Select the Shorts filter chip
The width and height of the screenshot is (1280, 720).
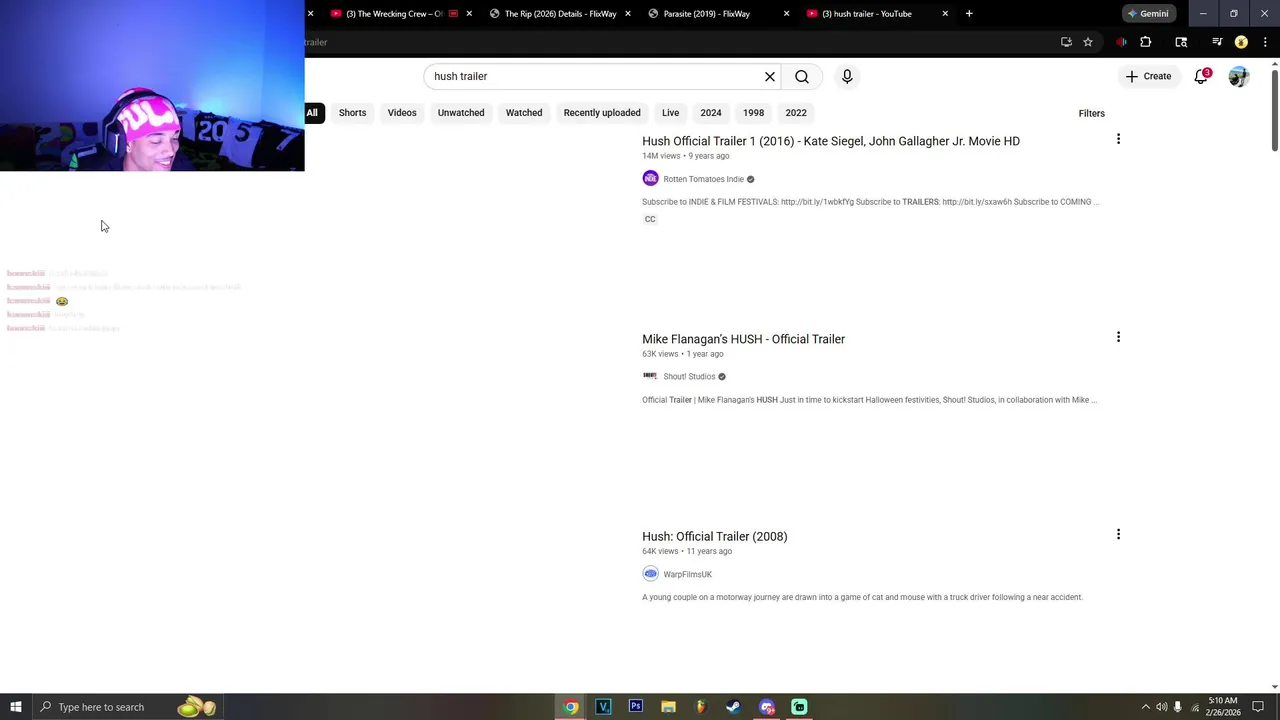tap(352, 113)
